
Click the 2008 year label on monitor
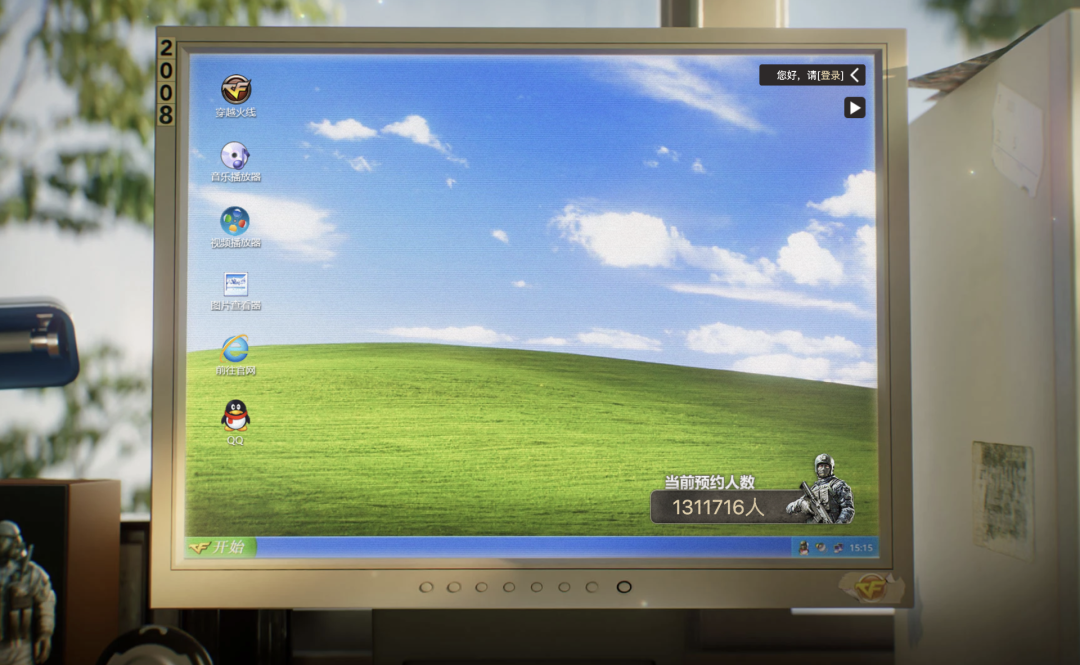[166, 81]
